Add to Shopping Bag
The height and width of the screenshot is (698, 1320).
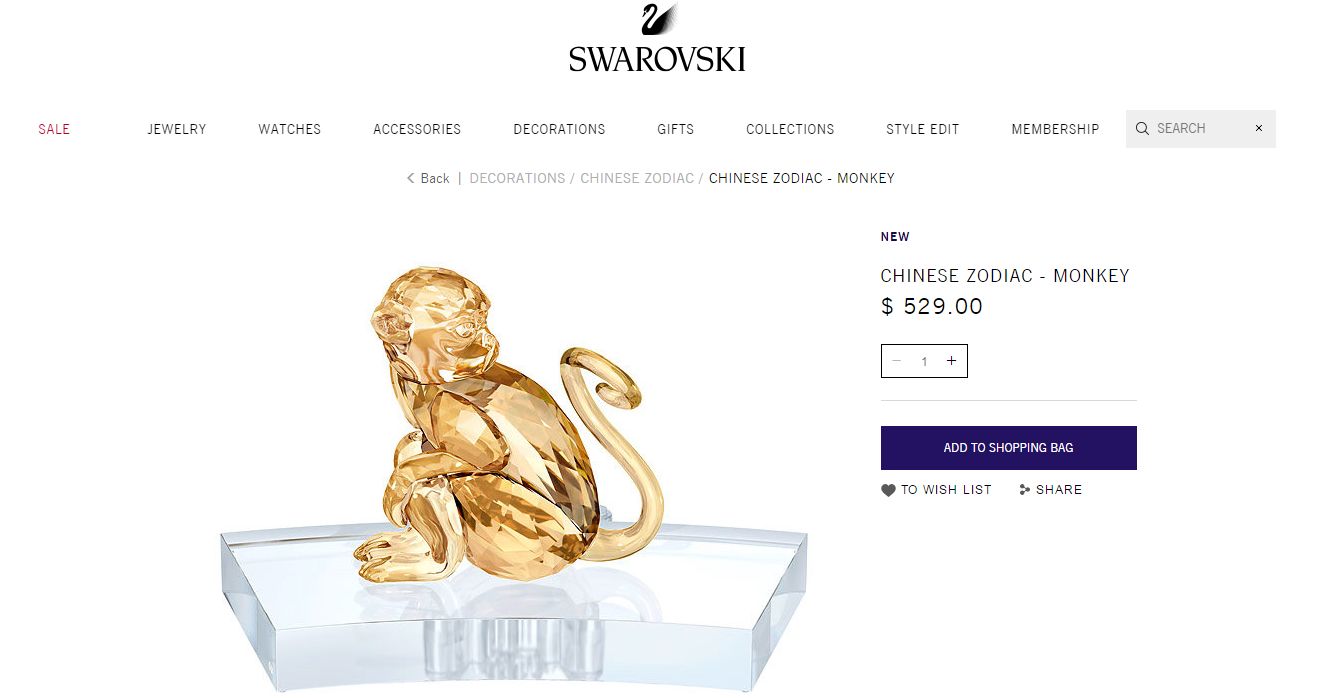pos(1008,448)
